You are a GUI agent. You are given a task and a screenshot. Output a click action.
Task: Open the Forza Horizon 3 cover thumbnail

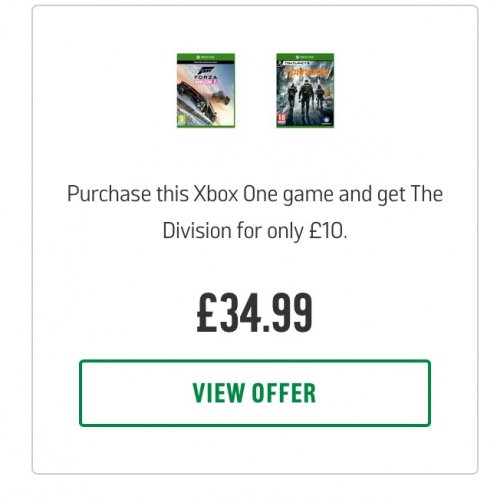[x=206, y=90]
